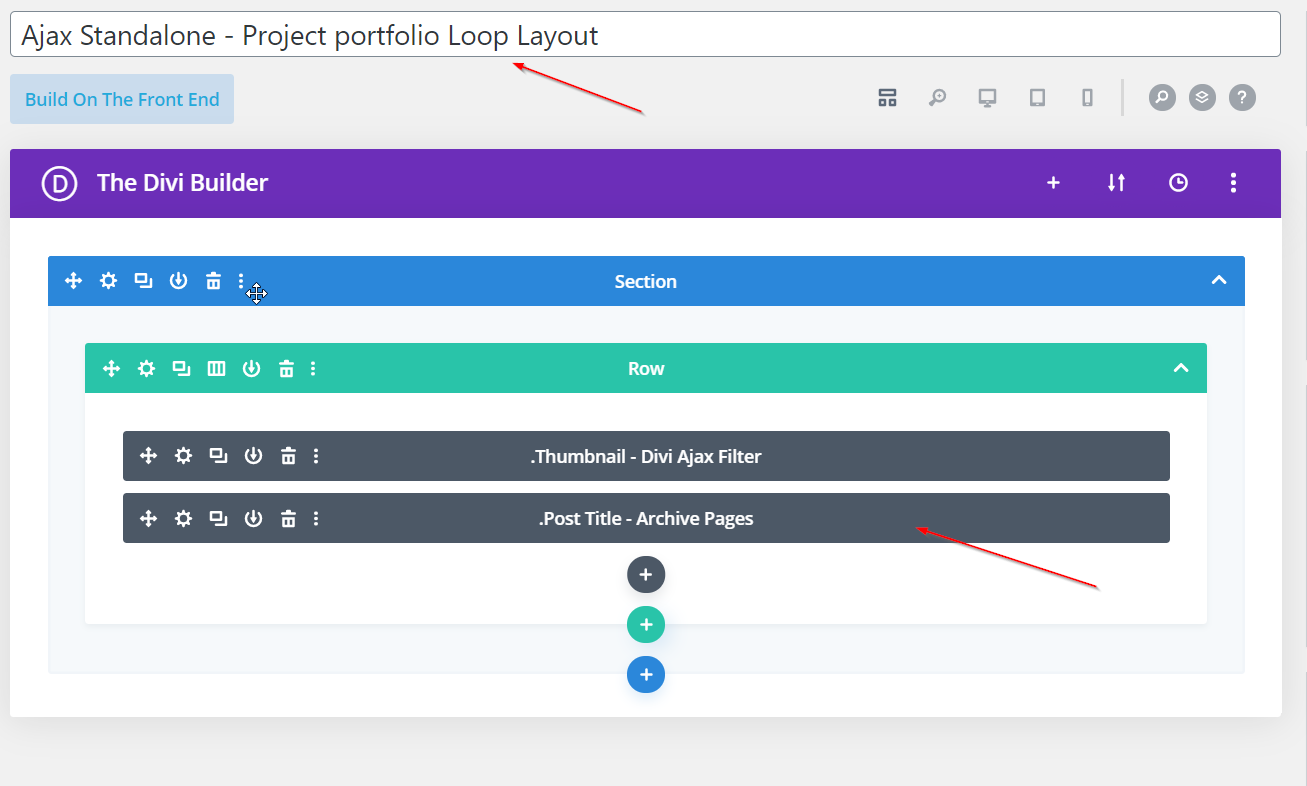Viewport: 1307px width, 786px height.
Task: Collapse the Section using chevron
Action: (1218, 280)
